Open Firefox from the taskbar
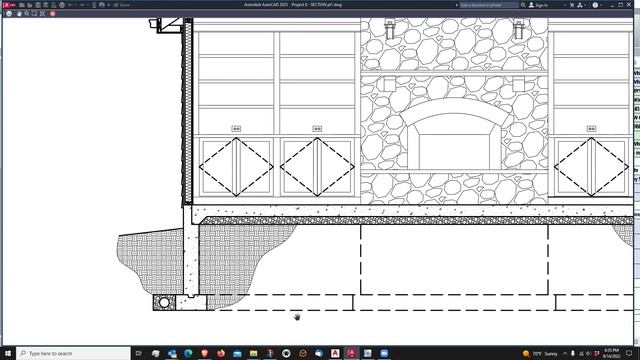640x360 pixels. point(221,353)
